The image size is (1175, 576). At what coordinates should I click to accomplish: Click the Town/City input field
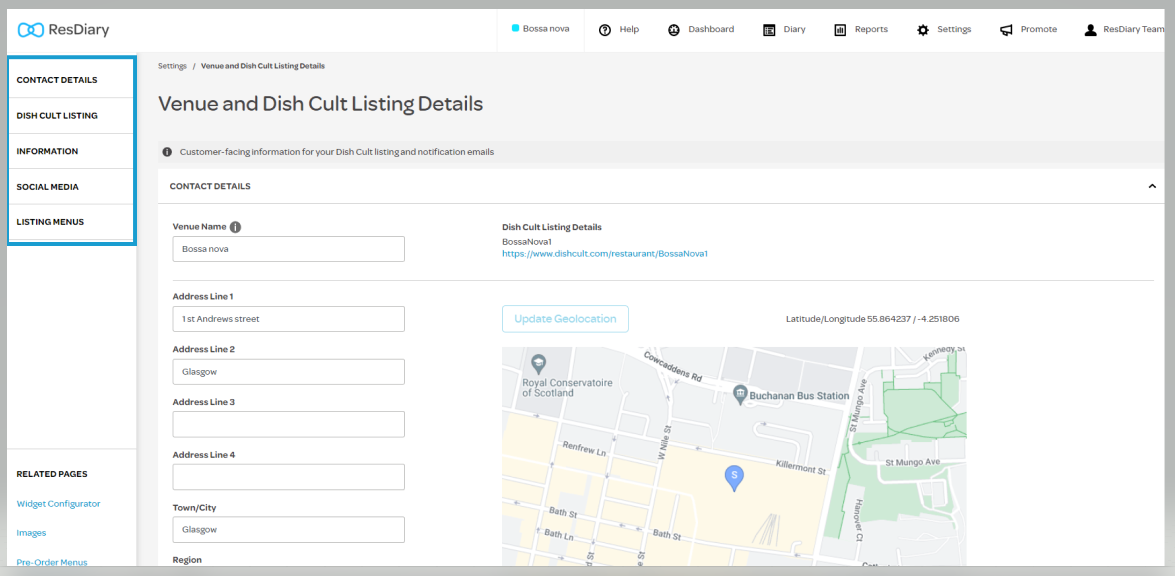coord(289,530)
